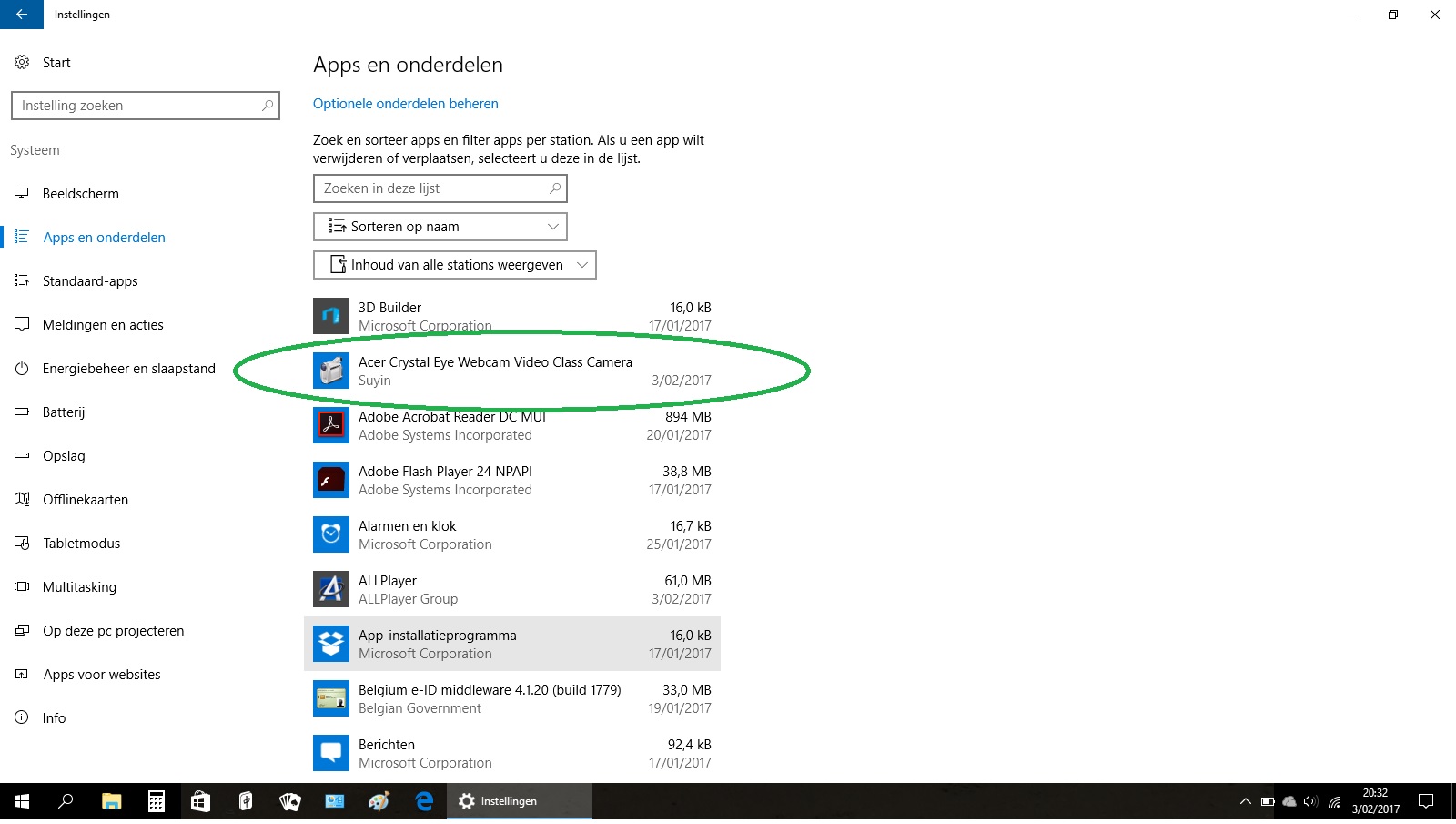Viewport: 1456px width, 824px height.
Task: Click the Energiebeheer power icon
Action: pyautogui.click(x=22, y=368)
